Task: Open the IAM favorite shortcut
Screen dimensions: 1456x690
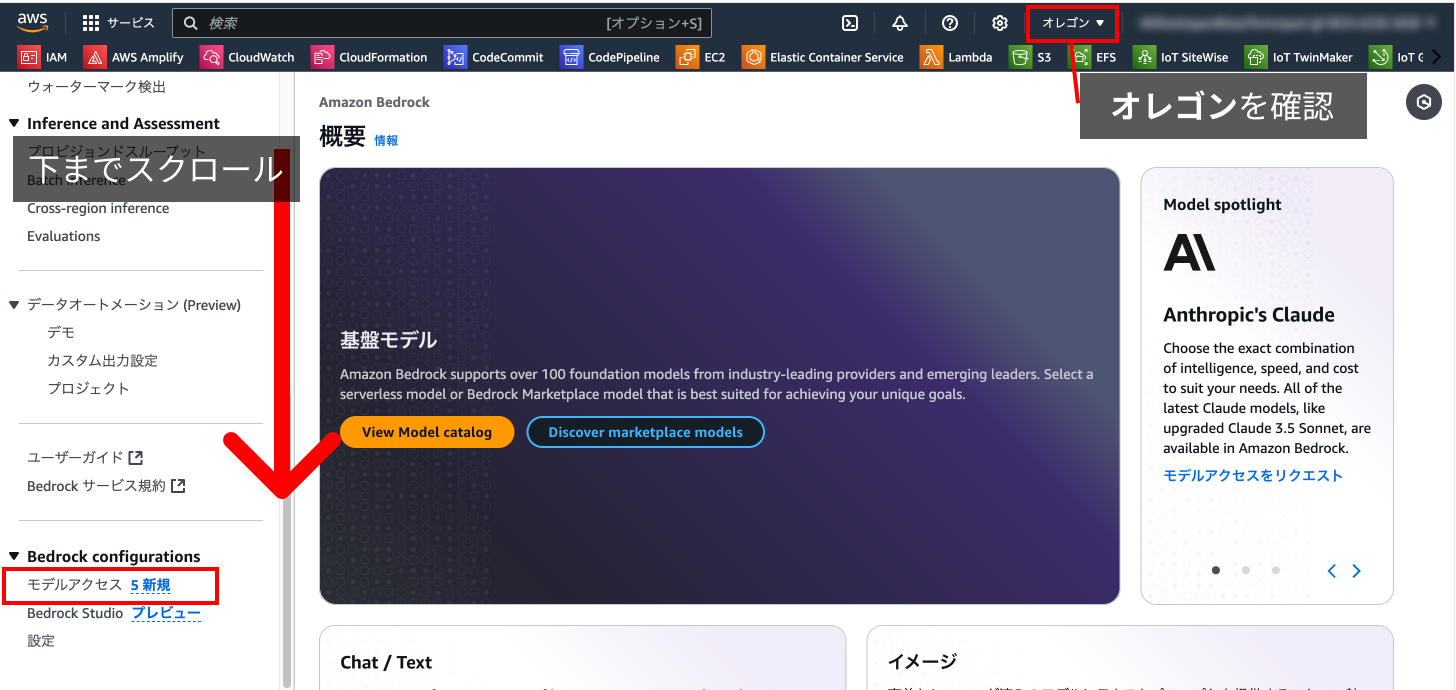Action: [43, 57]
